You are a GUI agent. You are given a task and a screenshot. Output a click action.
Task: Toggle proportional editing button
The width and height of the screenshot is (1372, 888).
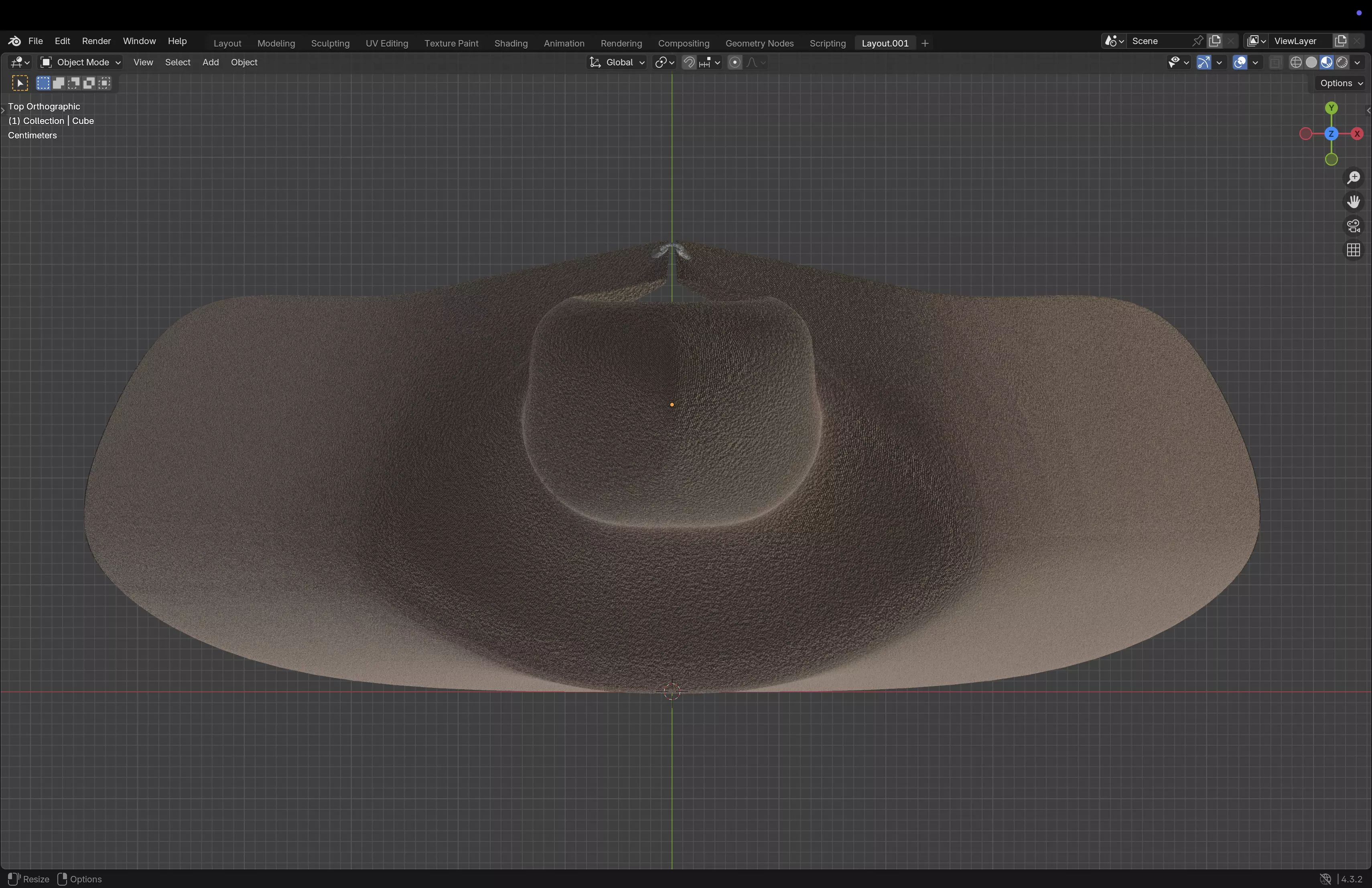[x=735, y=62]
